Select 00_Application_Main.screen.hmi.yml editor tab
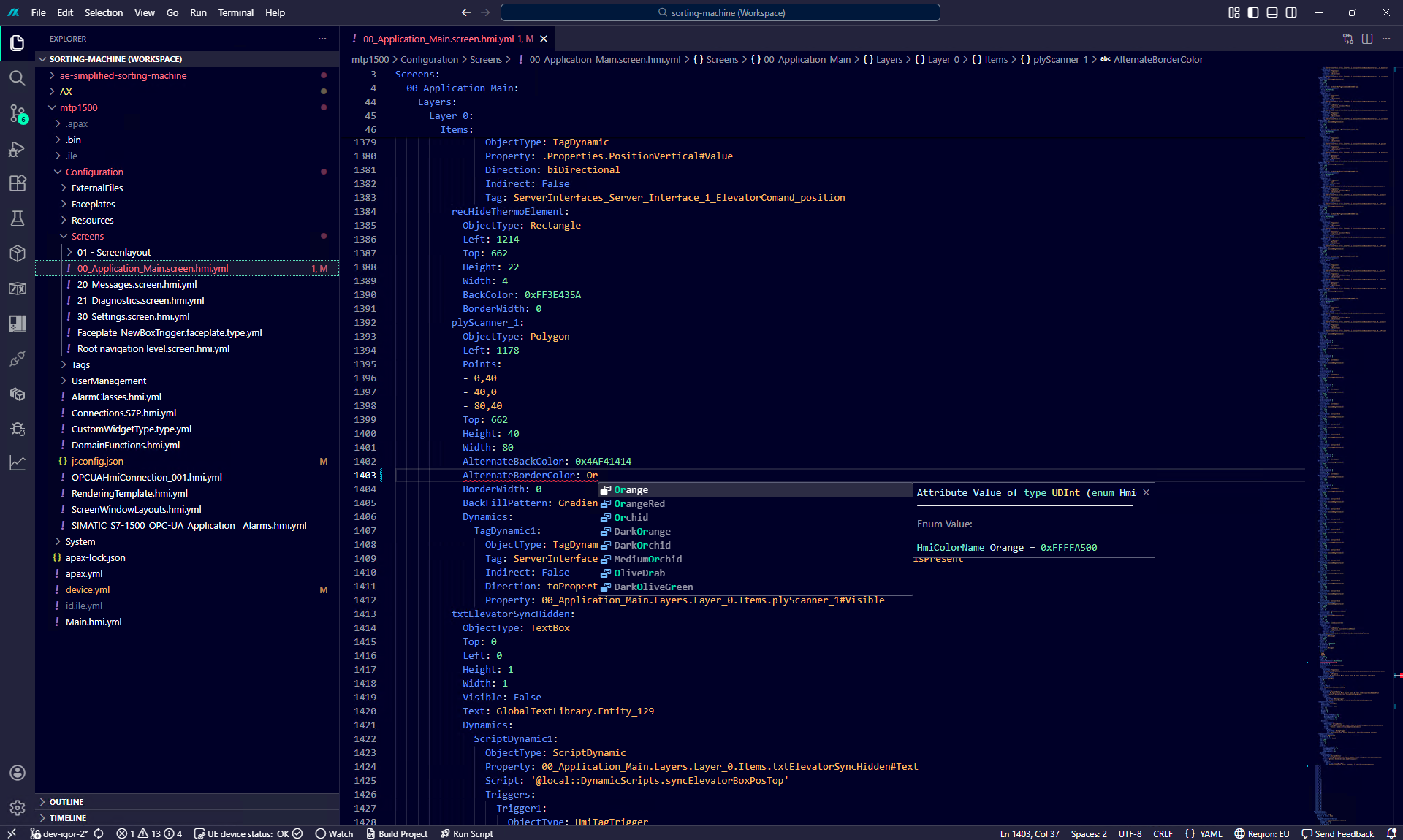The image size is (1403, 840). pos(447,39)
